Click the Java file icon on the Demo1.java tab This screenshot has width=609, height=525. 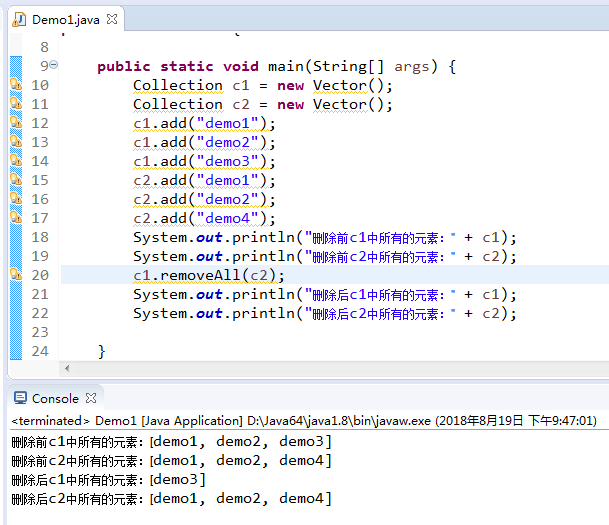click(19, 19)
